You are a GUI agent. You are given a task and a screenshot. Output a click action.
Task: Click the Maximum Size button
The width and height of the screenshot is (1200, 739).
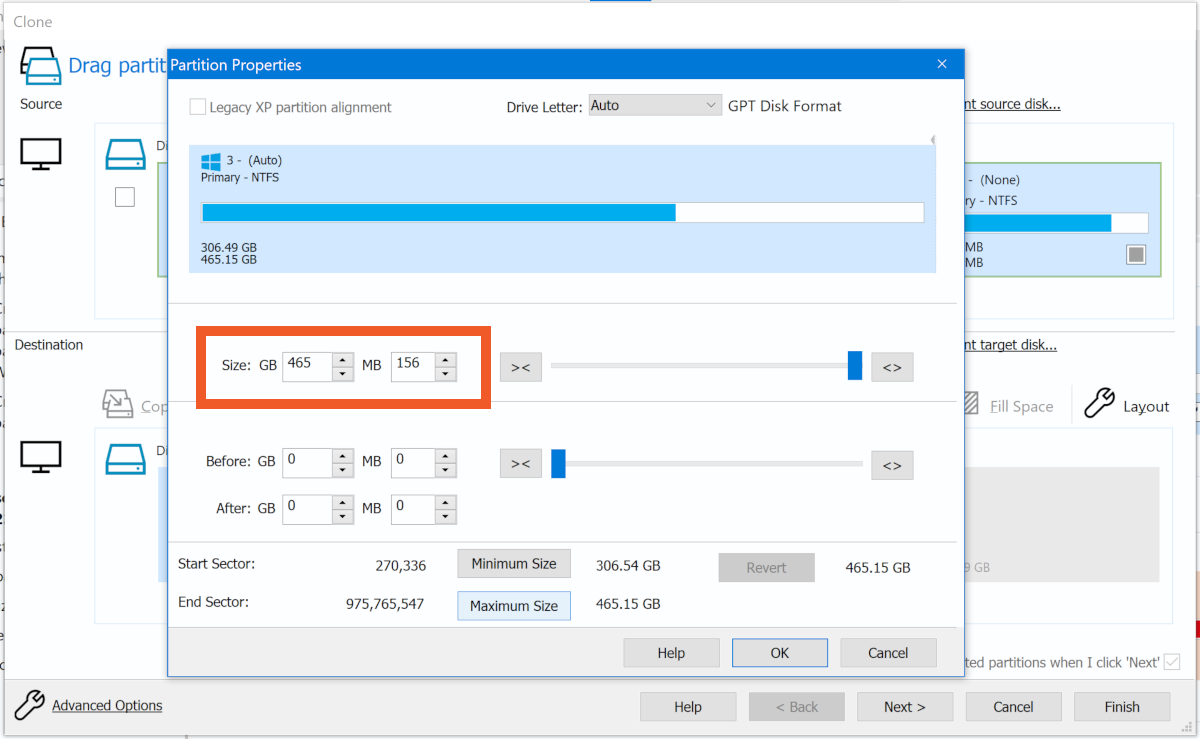tap(514, 605)
